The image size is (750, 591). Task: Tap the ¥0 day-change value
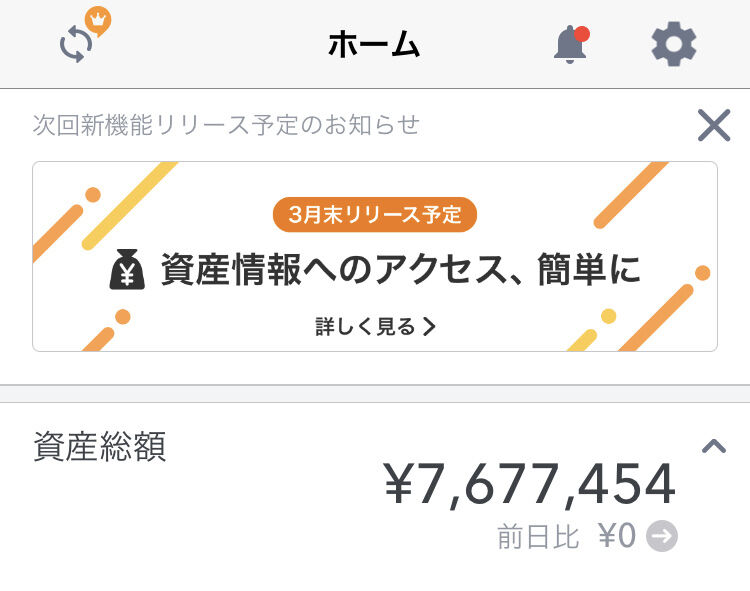coord(617,536)
